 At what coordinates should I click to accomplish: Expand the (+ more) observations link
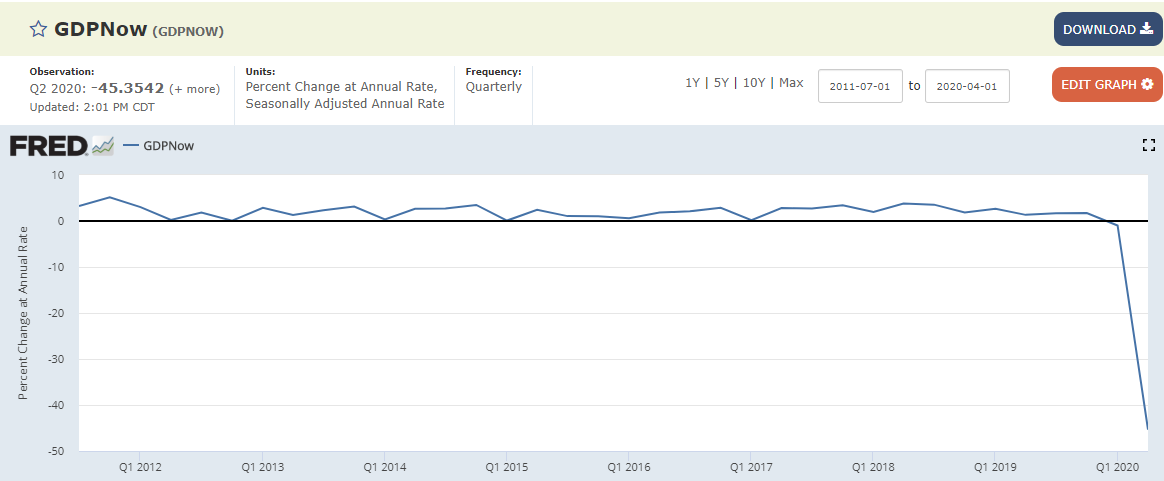(x=194, y=89)
